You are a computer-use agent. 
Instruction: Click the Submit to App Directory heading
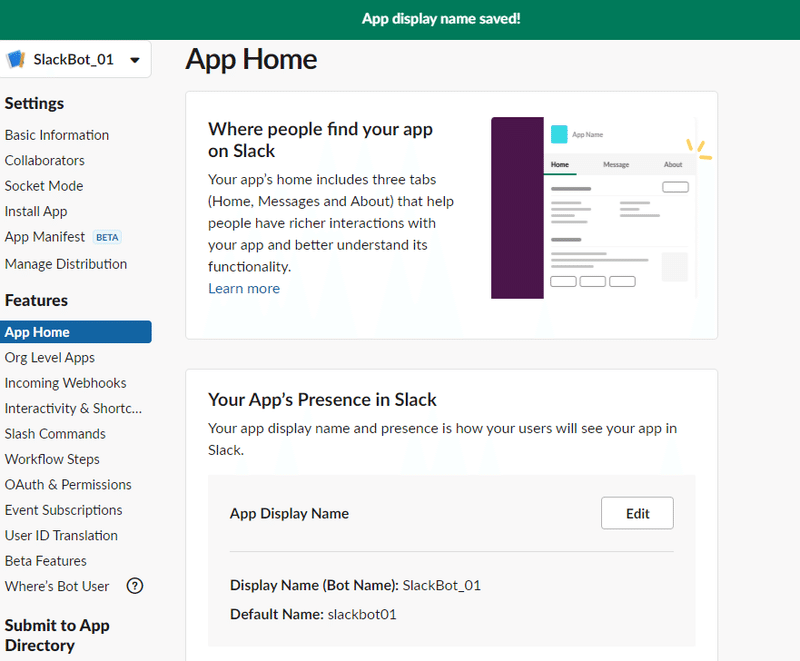click(x=57, y=635)
